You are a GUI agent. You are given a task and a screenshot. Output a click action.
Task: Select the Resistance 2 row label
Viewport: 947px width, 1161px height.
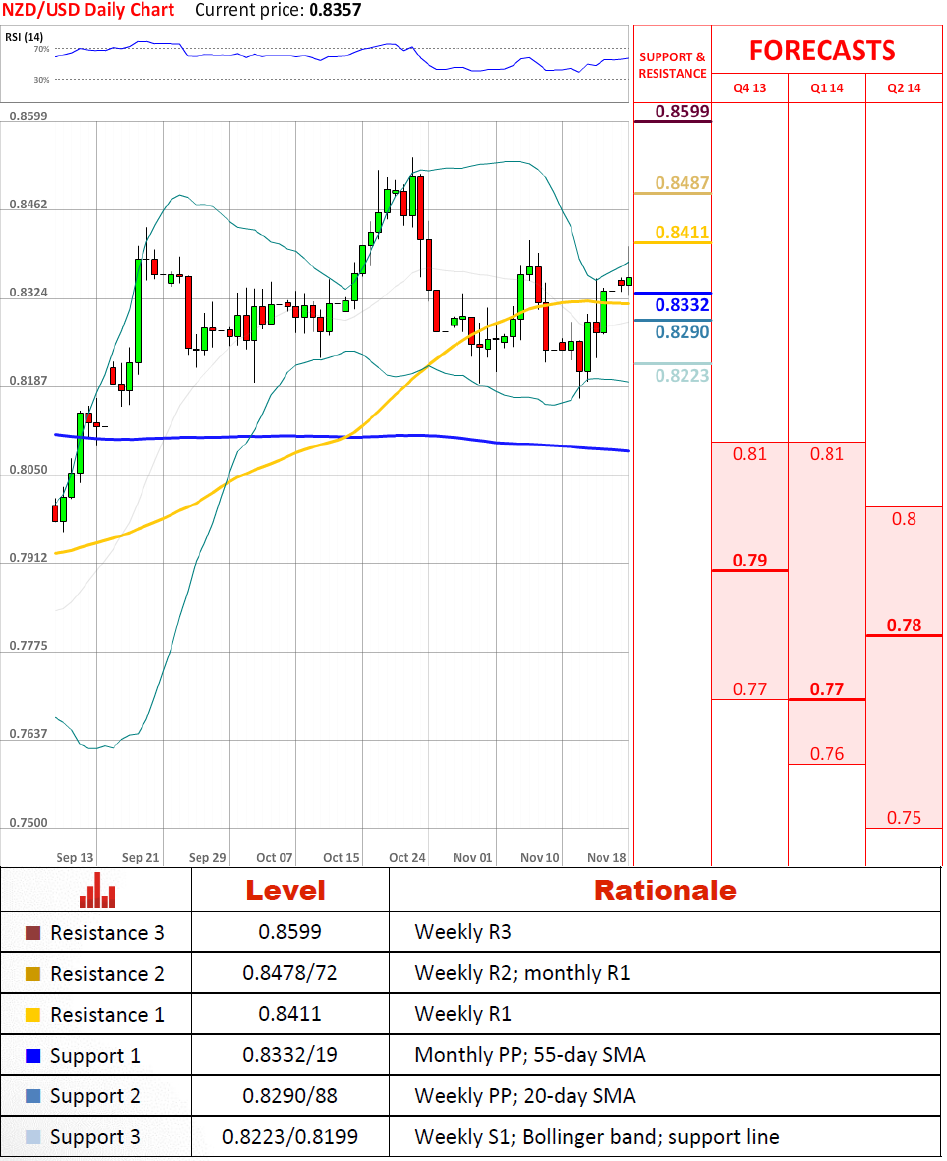[107, 974]
